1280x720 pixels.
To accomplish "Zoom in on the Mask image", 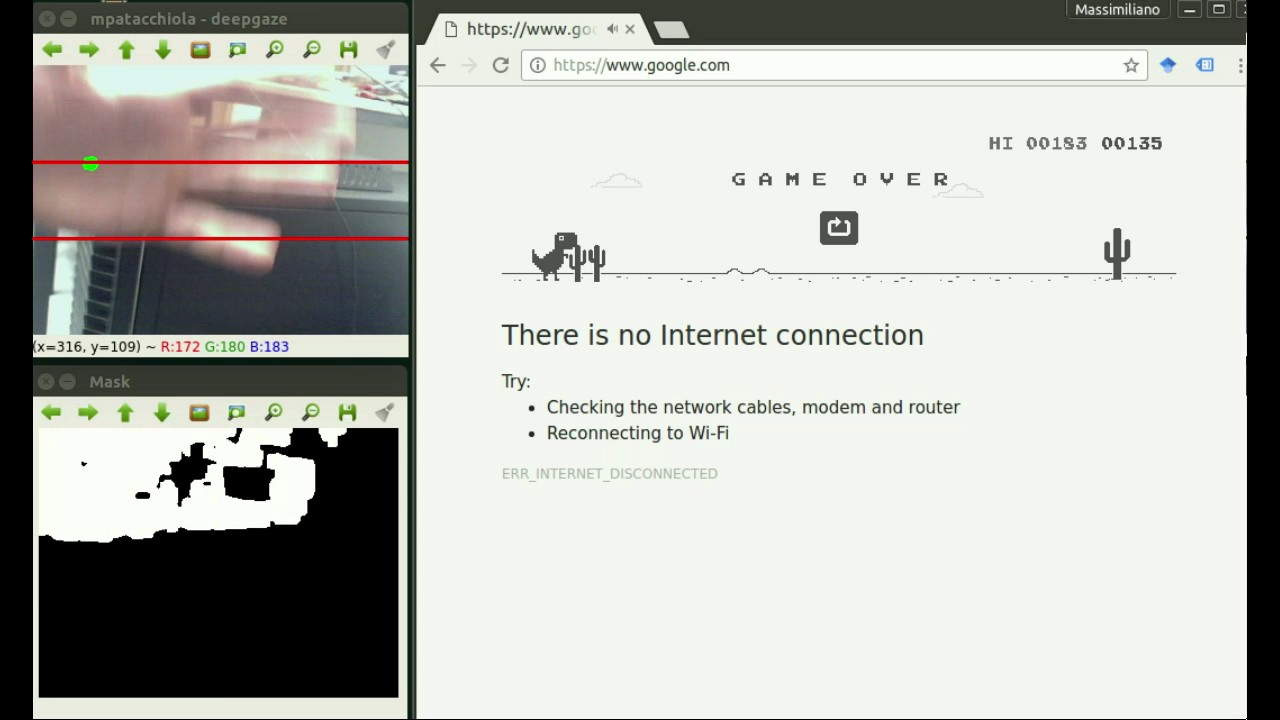I will click(273, 412).
